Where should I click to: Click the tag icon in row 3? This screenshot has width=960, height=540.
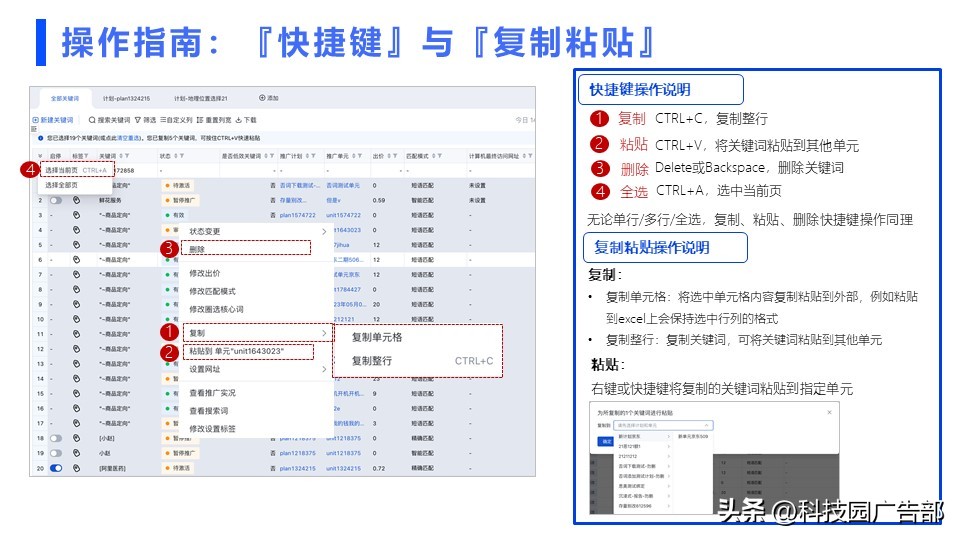coord(77,215)
